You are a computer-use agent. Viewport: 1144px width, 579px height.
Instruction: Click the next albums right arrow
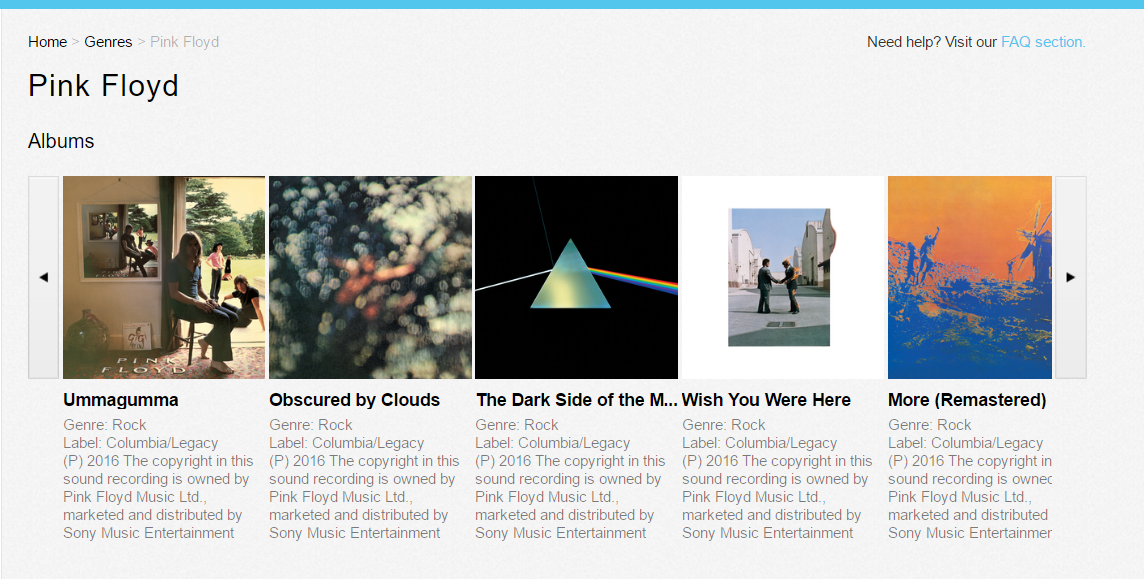pyautogui.click(x=1070, y=277)
